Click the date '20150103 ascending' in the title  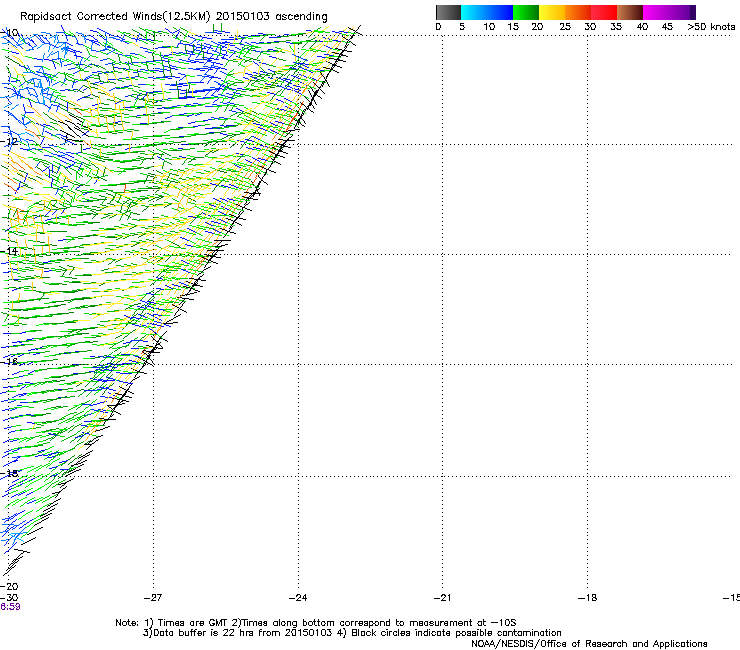[x=271, y=17]
